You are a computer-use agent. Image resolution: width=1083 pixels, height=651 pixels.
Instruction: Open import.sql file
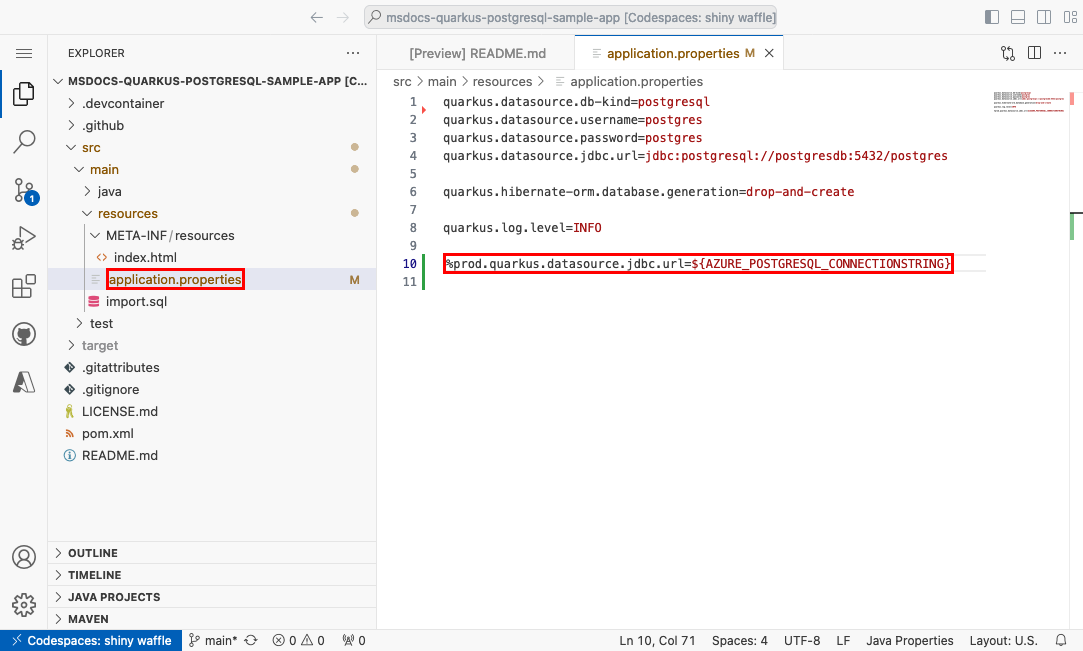pyautogui.click(x=212, y=302)
